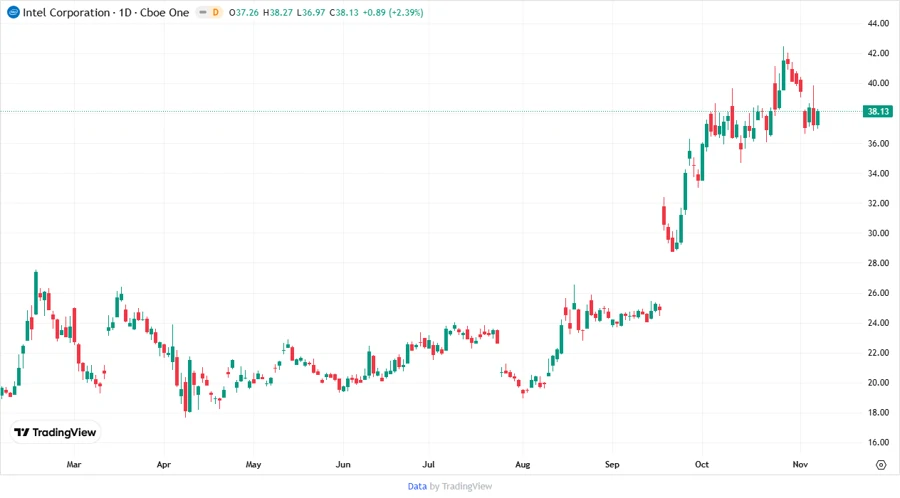Click the open value O37.26
This screenshot has height=498, width=900.
(243, 13)
